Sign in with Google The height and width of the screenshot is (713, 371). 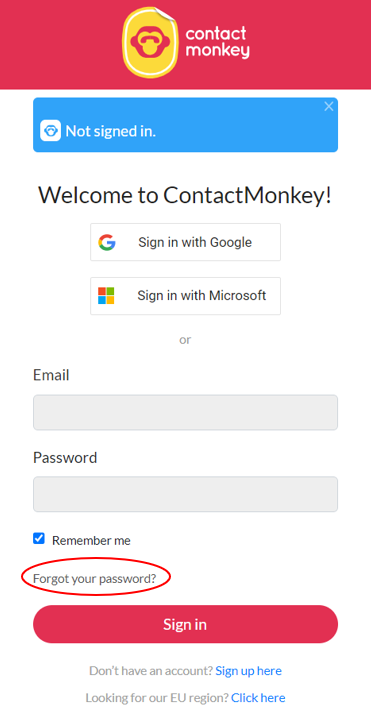(x=186, y=242)
